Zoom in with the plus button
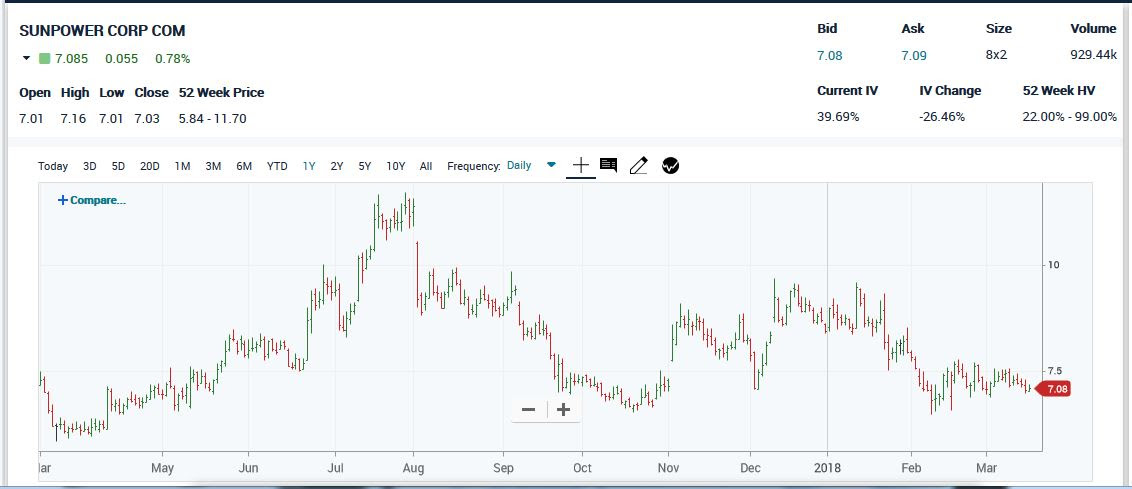The width and height of the screenshot is (1132, 489). 564,410
